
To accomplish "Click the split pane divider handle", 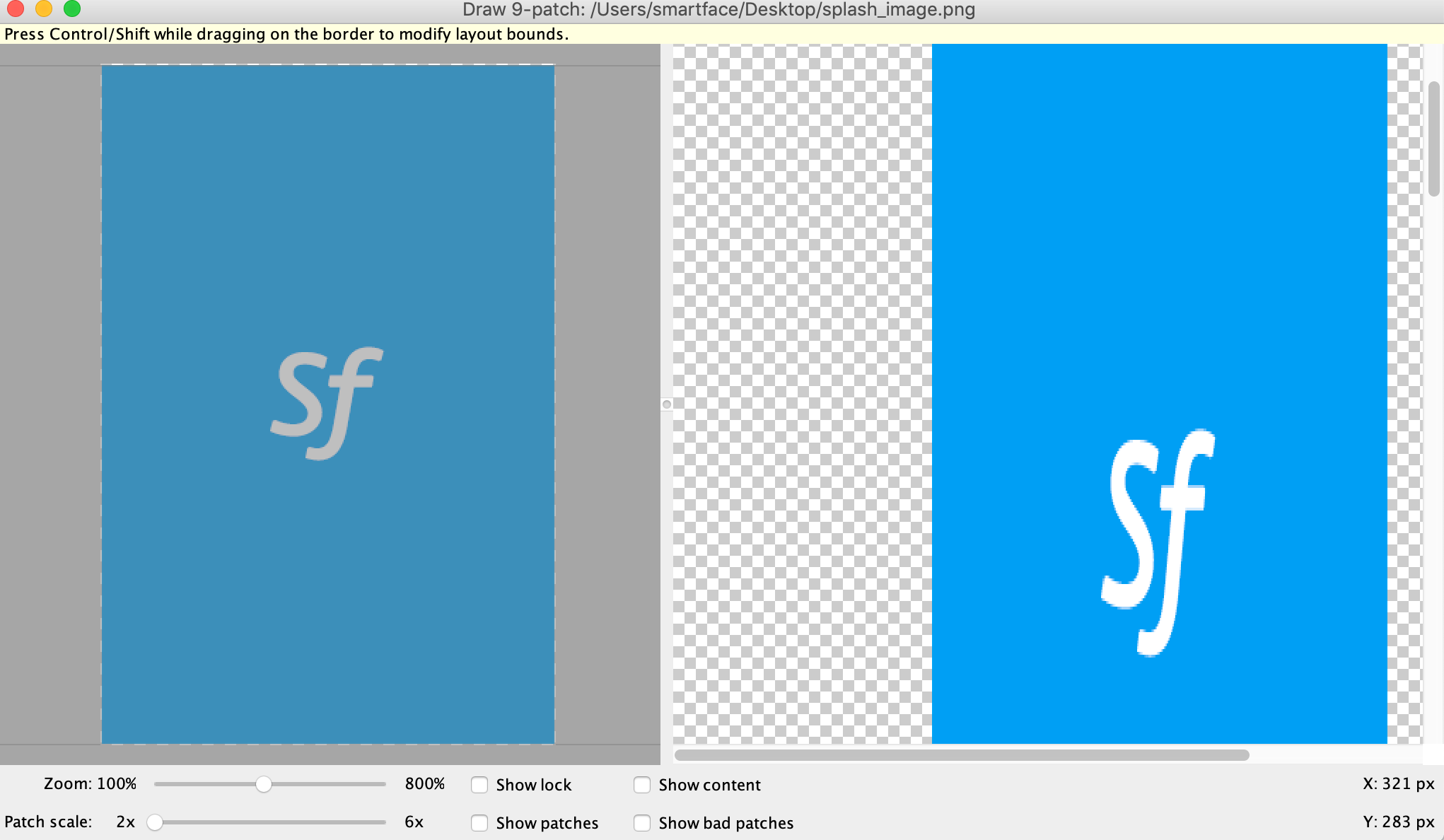I will (666, 404).
